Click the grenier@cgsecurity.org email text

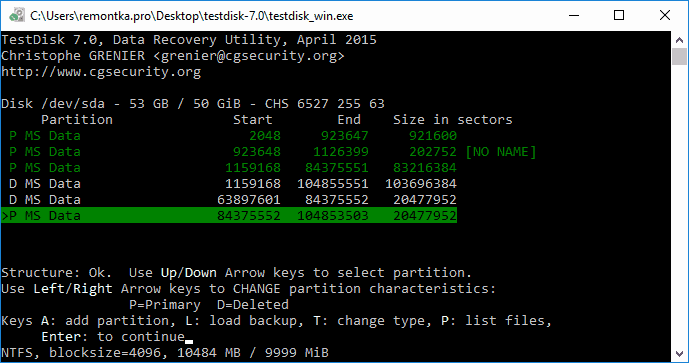tap(249, 56)
